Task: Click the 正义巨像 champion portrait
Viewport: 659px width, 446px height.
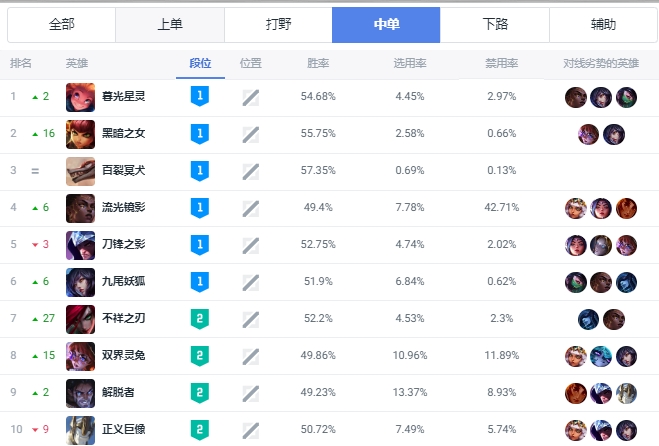Action: point(81,430)
